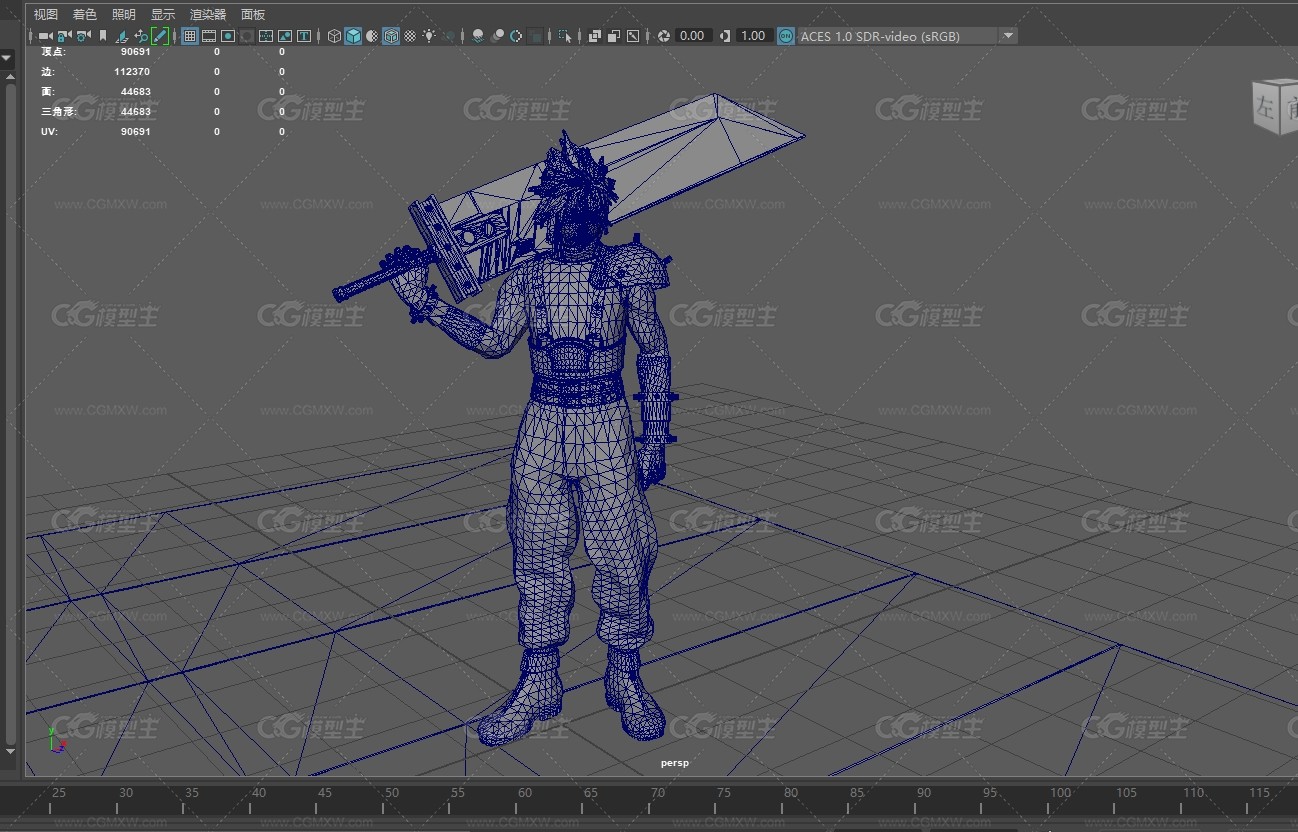This screenshot has height=832, width=1298.
Task: Switch to Wireframe display cube icon
Action: 334,36
